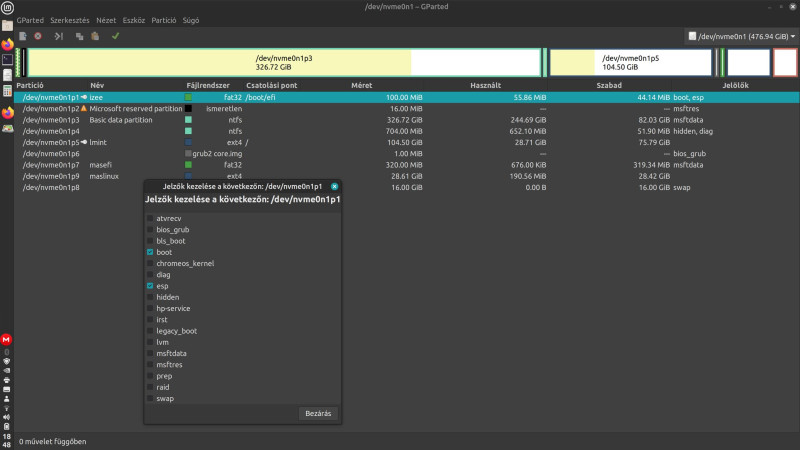Select the masefi partition row
Image resolution: width=800 pixels, height=450 pixels.
click(x=407, y=165)
